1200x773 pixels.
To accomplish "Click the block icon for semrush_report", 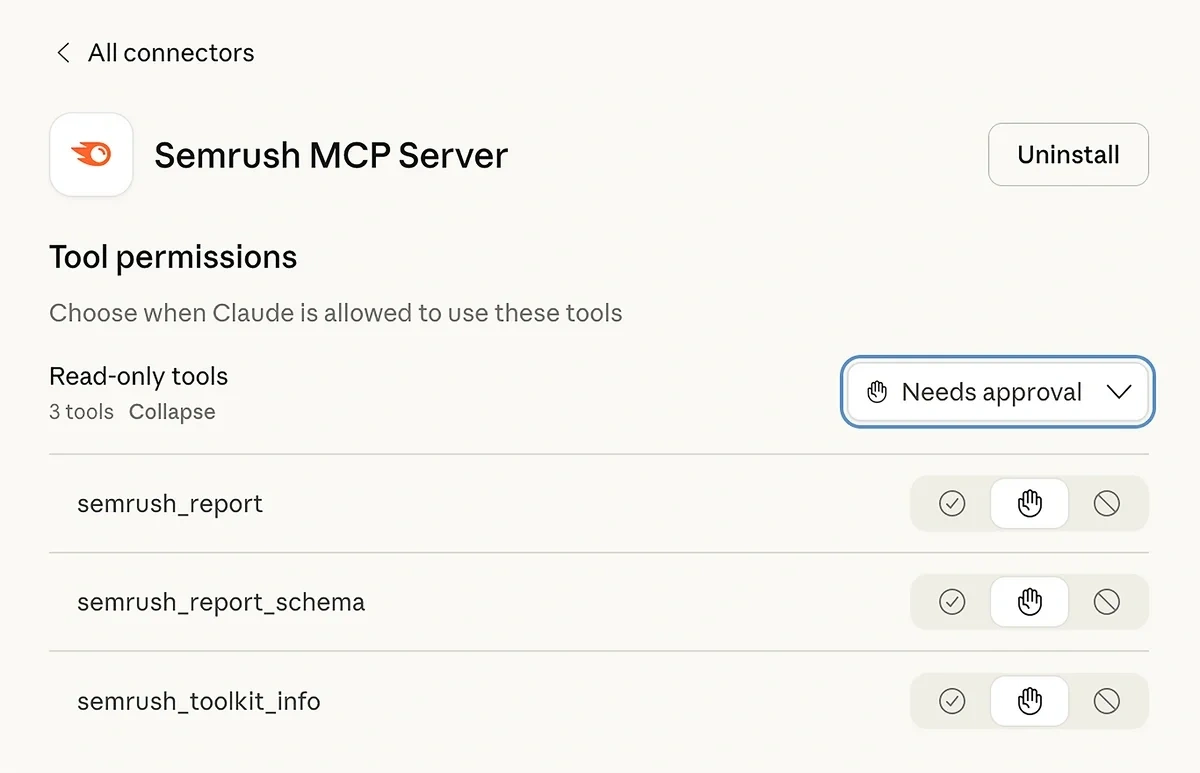I will pyautogui.click(x=1107, y=503).
